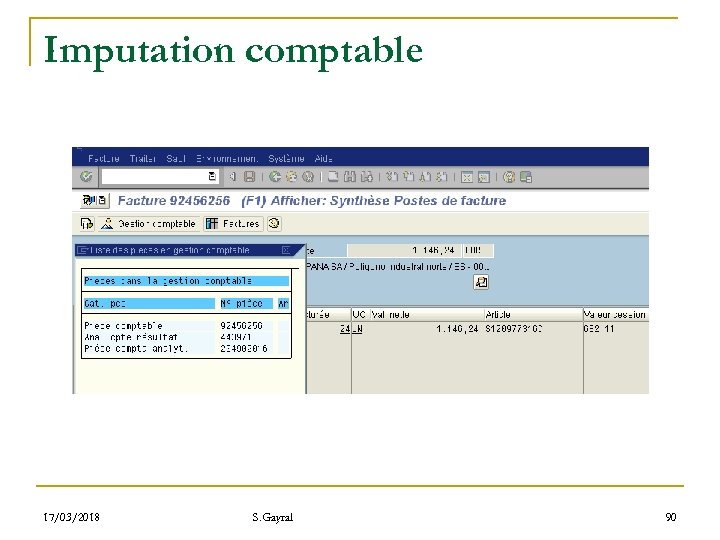Click the Create New Session icon

tap(467, 177)
